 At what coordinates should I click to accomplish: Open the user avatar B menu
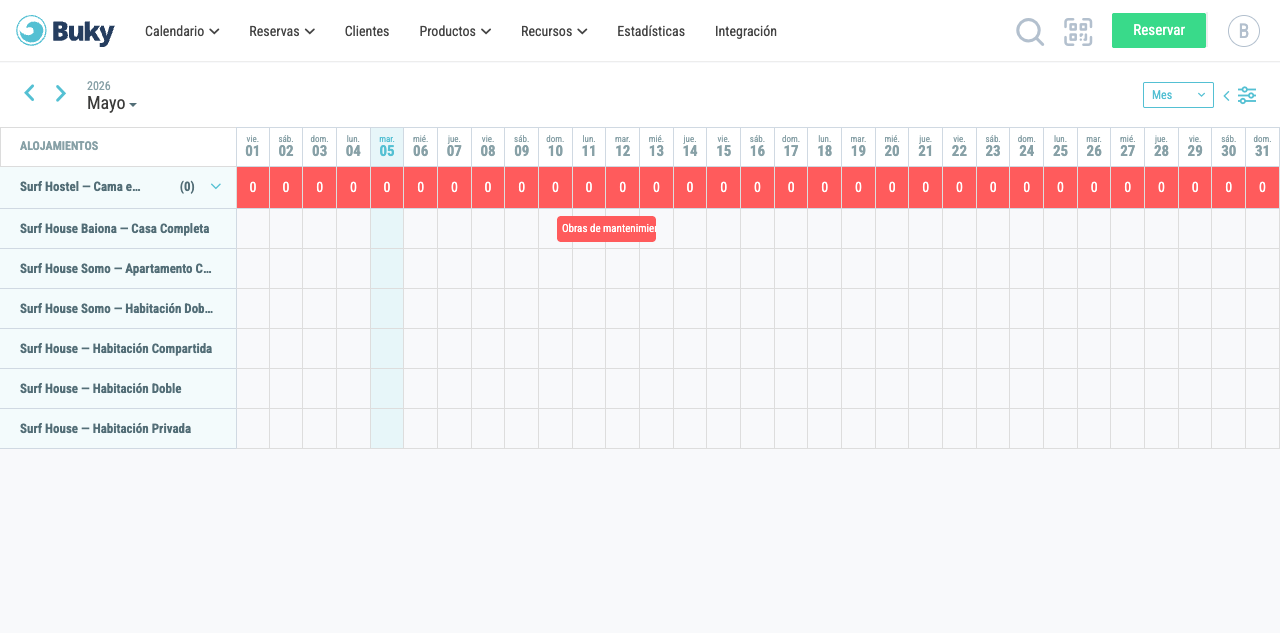tap(1244, 31)
